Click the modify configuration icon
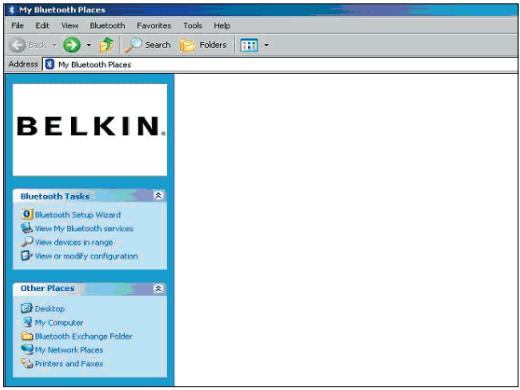 click(26, 256)
